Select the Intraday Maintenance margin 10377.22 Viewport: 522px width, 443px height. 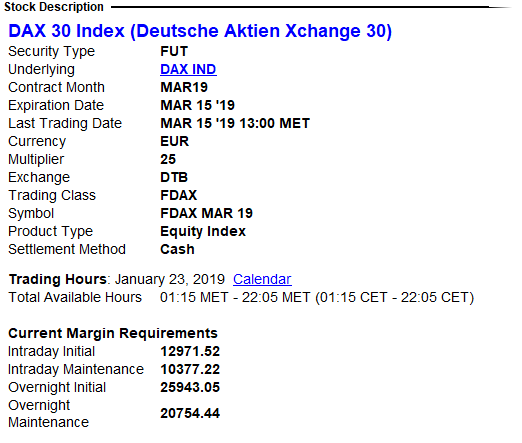coord(190,369)
